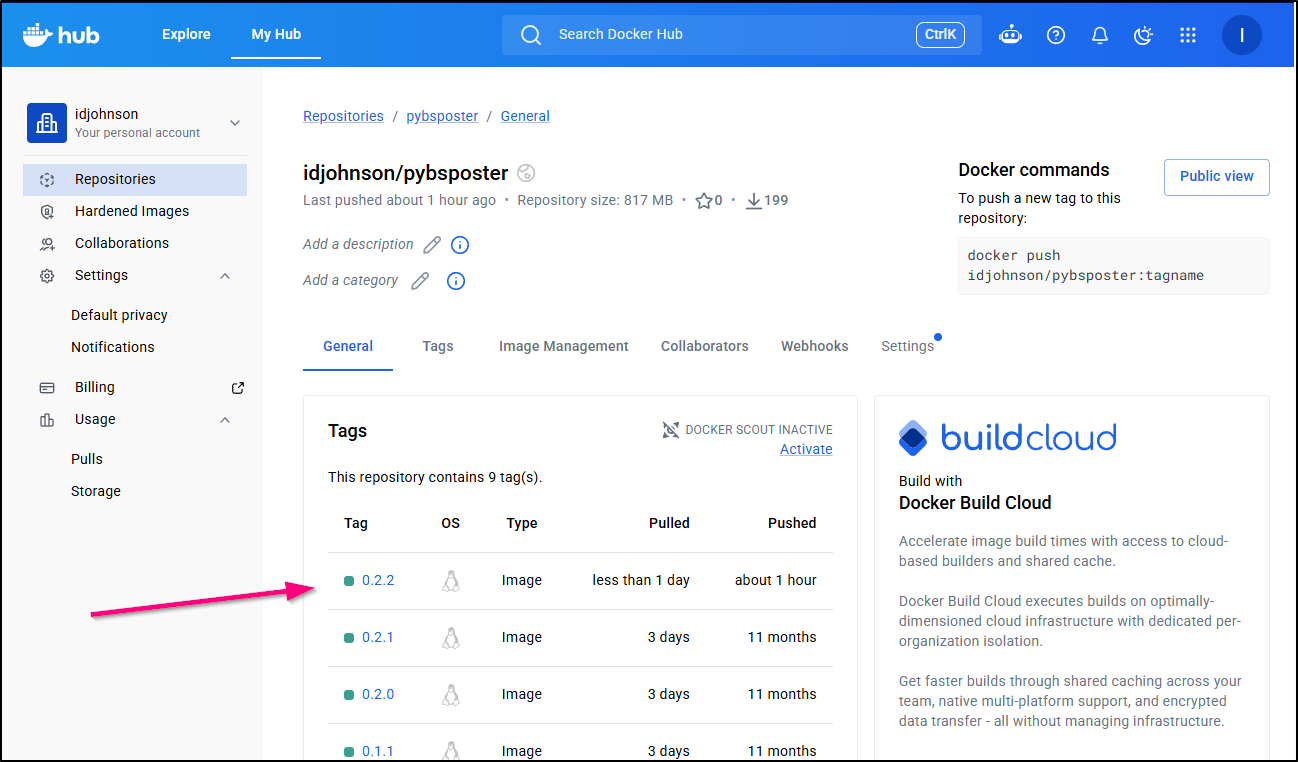Select Hardened Images in sidebar
The width and height of the screenshot is (1298, 762).
click(x=135, y=212)
